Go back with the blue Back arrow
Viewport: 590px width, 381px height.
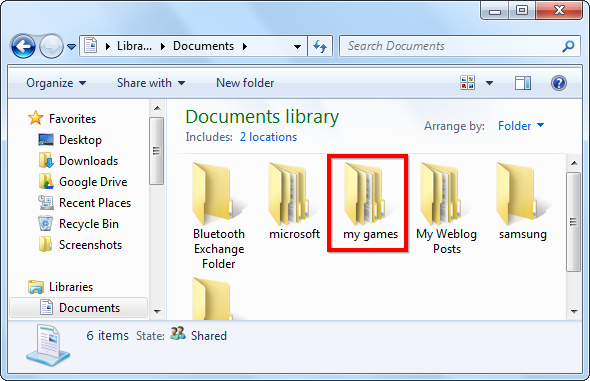(x=23, y=46)
